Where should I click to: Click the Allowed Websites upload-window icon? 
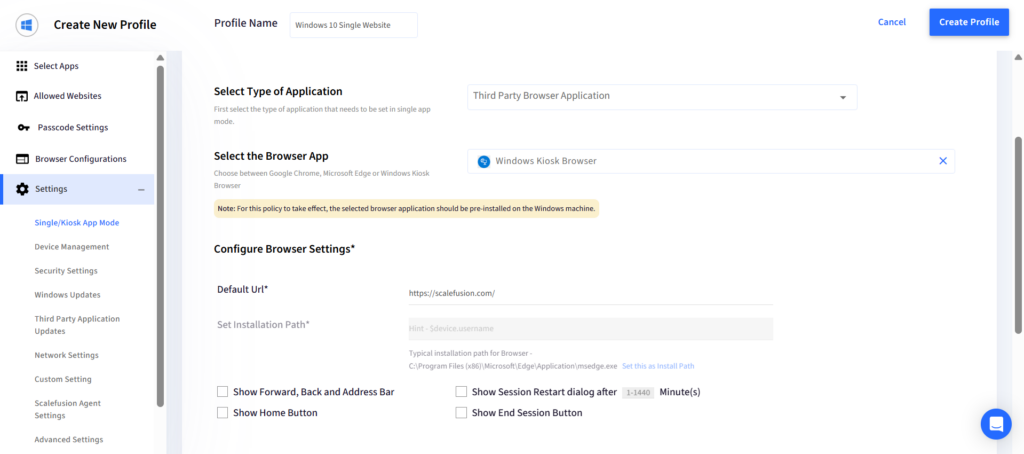tap(22, 96)
